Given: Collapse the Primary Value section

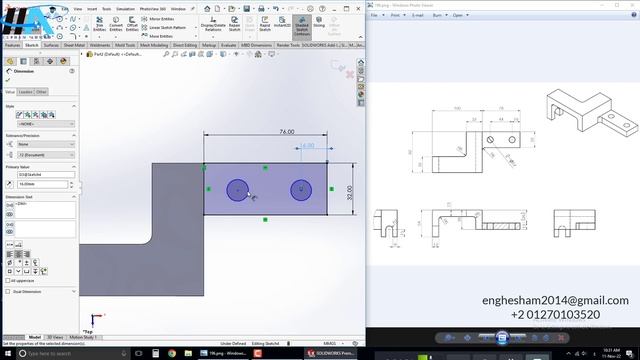Looking at the screenshot, I should (74, 167).
